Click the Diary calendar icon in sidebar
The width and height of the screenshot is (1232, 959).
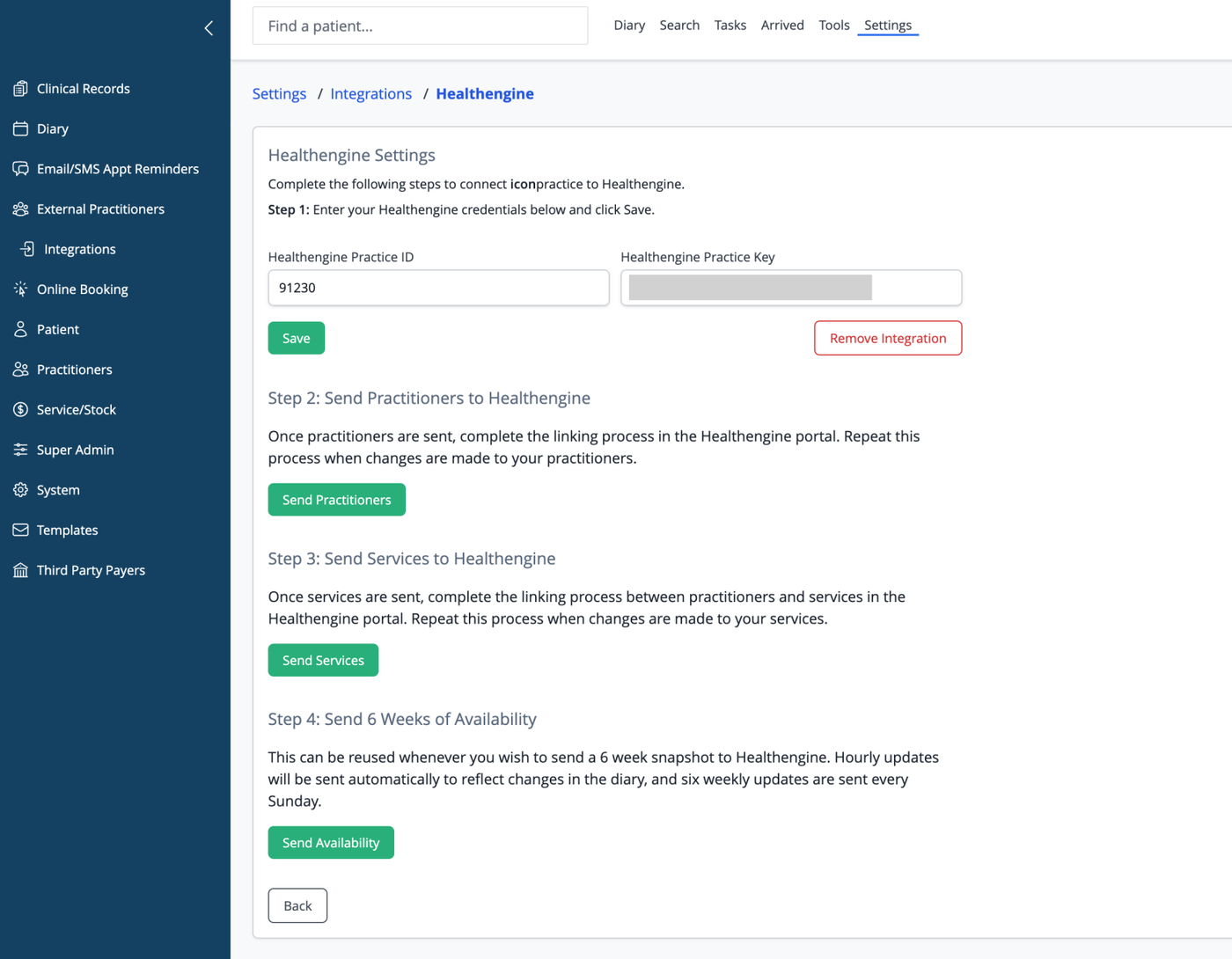coord(20,128)
